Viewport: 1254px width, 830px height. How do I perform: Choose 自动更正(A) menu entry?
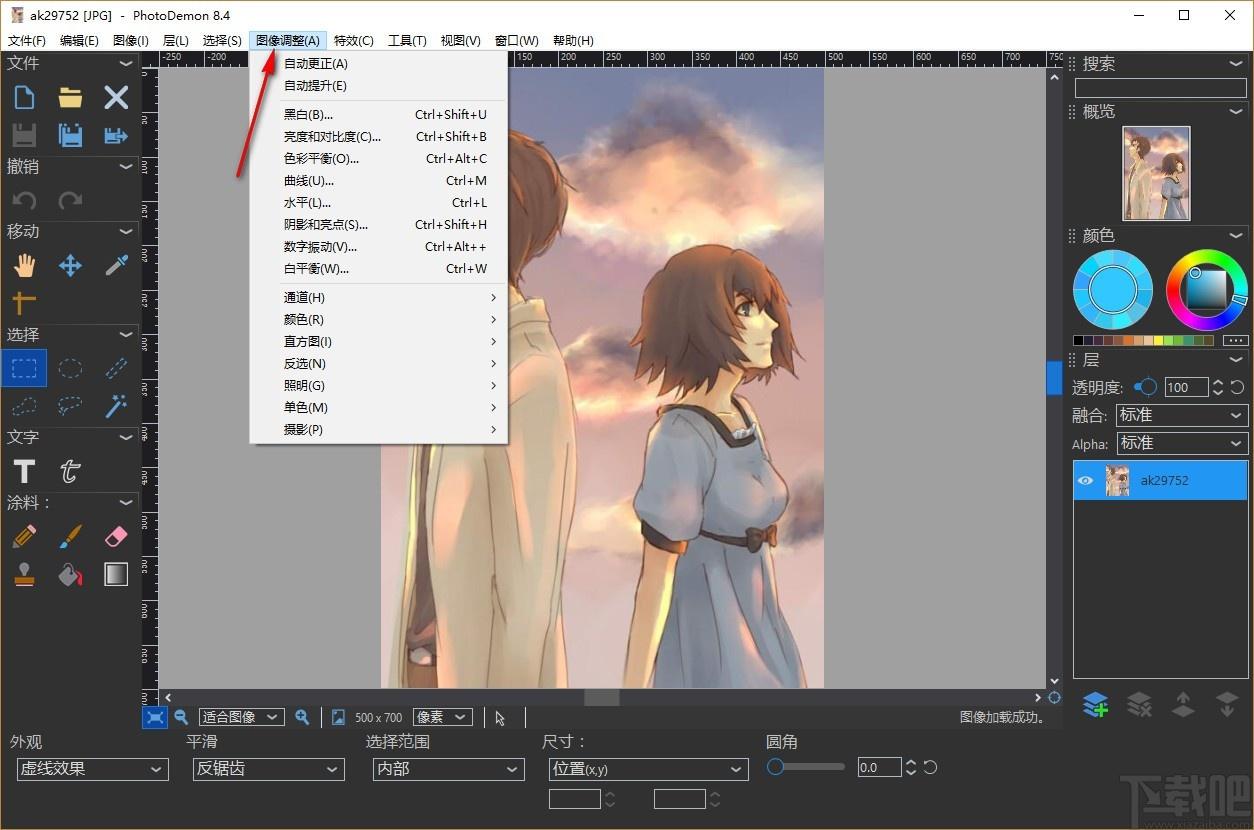click(x=379, y=64)
